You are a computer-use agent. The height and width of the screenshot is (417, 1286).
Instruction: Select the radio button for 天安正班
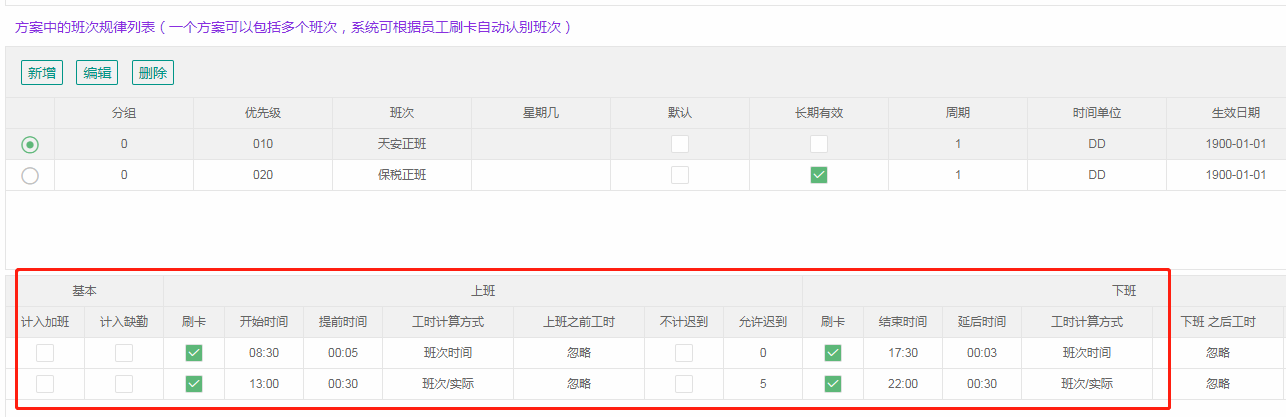coord(30,144)
